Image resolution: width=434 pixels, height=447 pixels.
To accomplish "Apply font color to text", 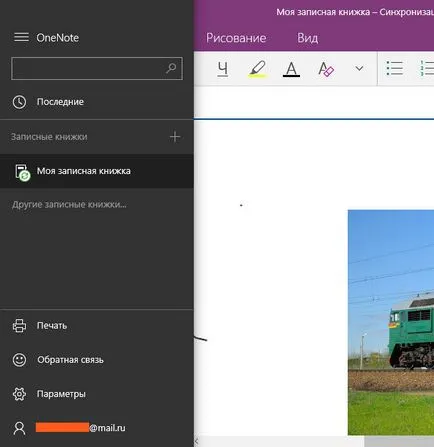I will pos(291,69).
